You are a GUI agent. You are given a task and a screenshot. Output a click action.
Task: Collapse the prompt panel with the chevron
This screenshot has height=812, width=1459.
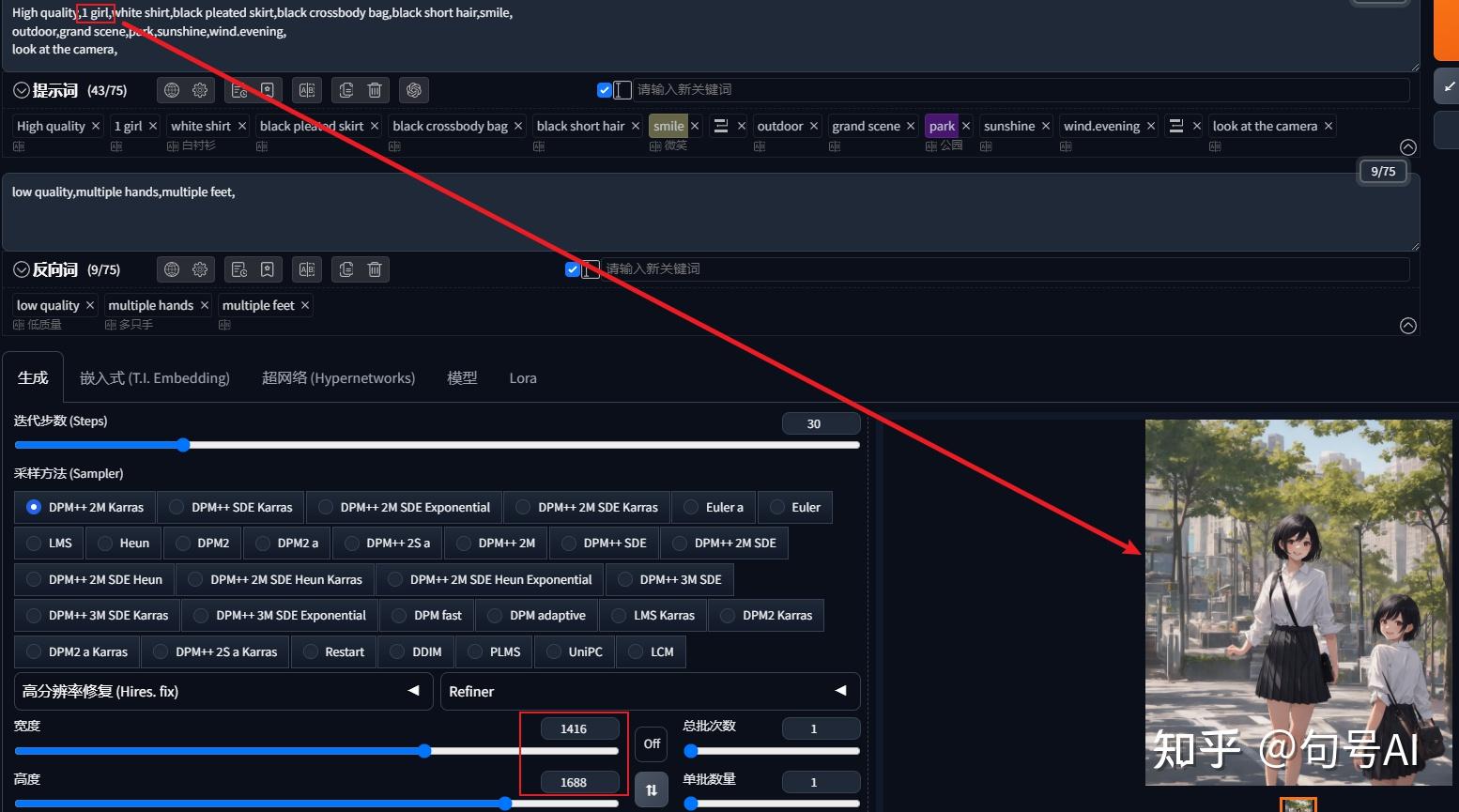click(x=1407, y=146)
